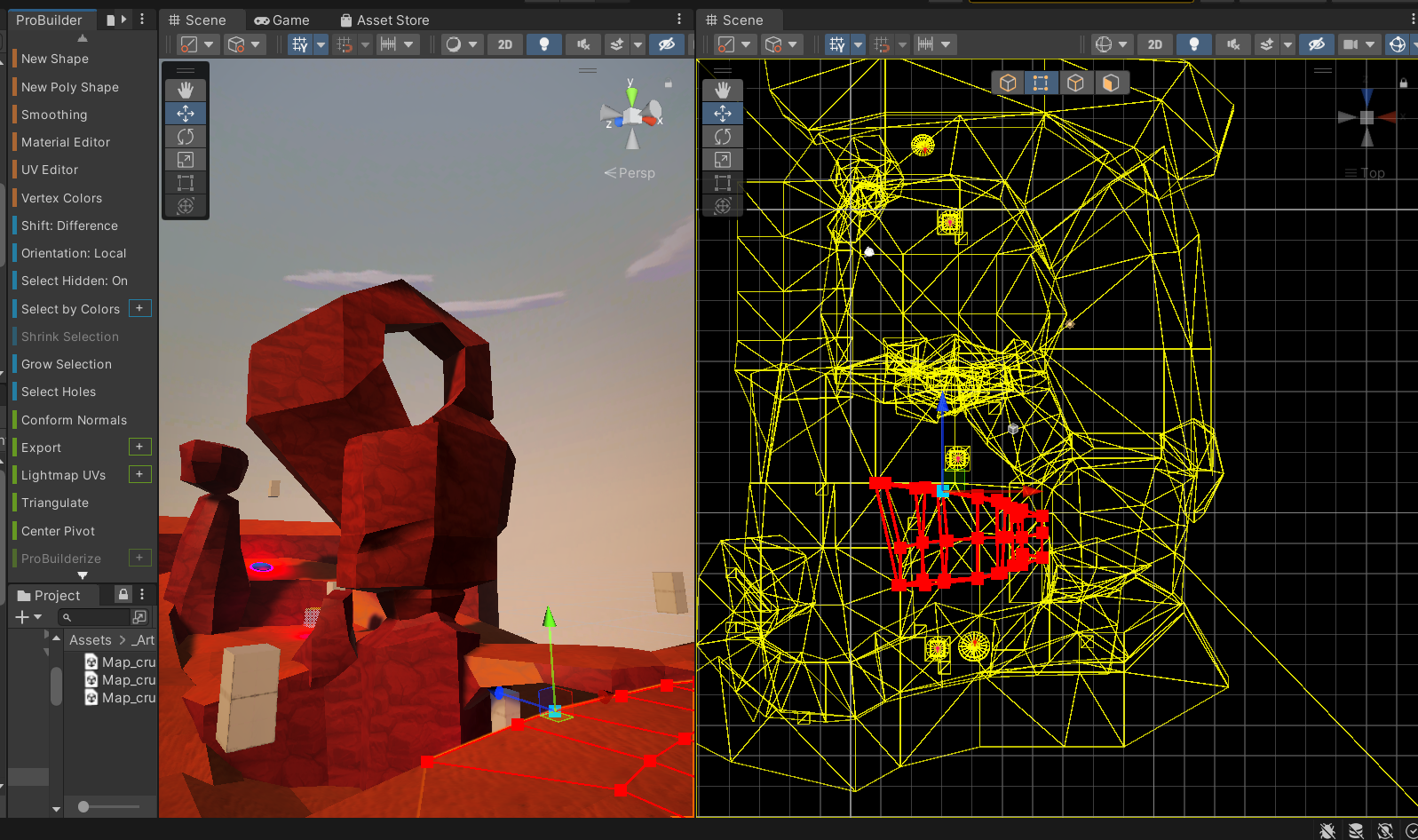1418x840 pixels.
Task: Select the Scale tool in right Scene view
Action: click(x=723, y=159)
